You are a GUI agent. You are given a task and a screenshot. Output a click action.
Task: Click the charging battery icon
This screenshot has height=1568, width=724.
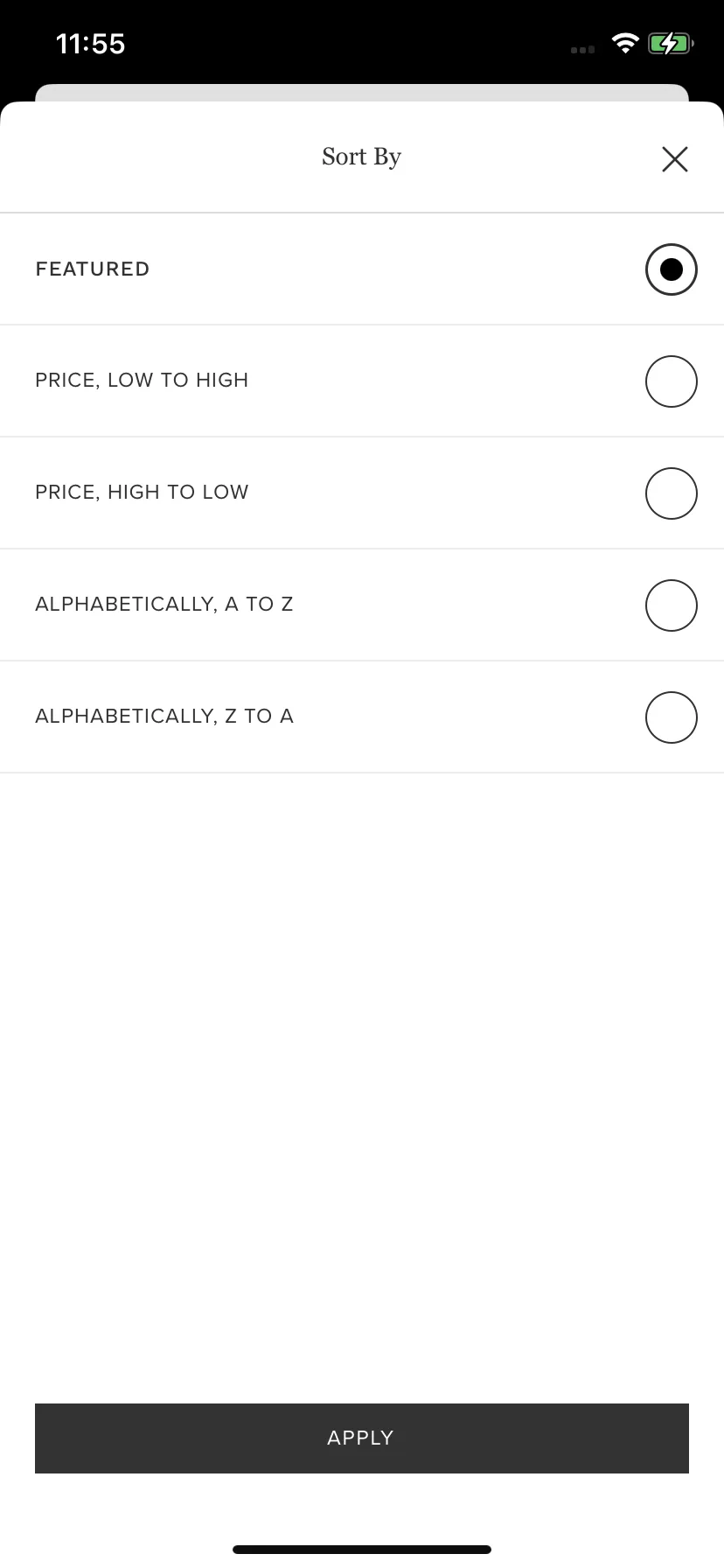[671, 43]
